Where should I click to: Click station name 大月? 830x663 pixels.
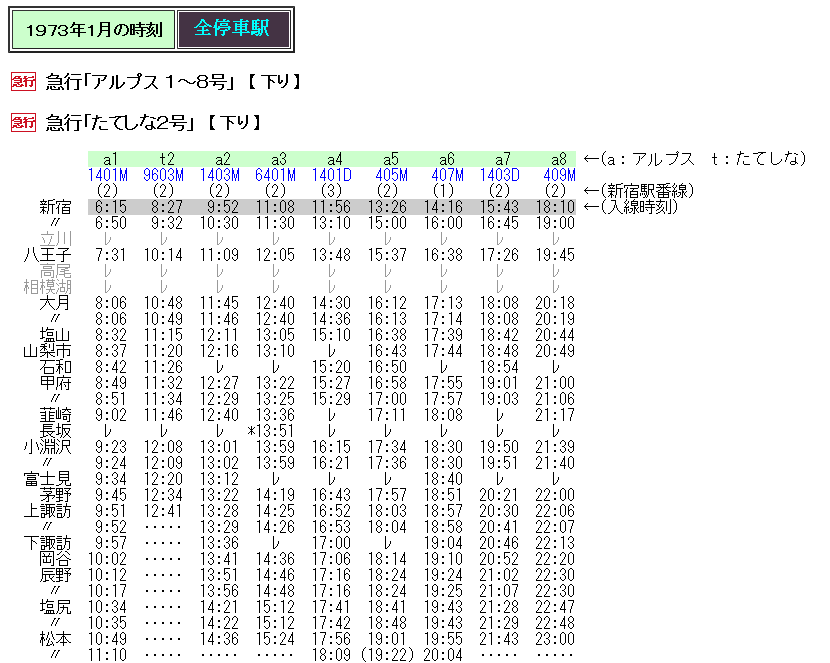coord(55,303)
